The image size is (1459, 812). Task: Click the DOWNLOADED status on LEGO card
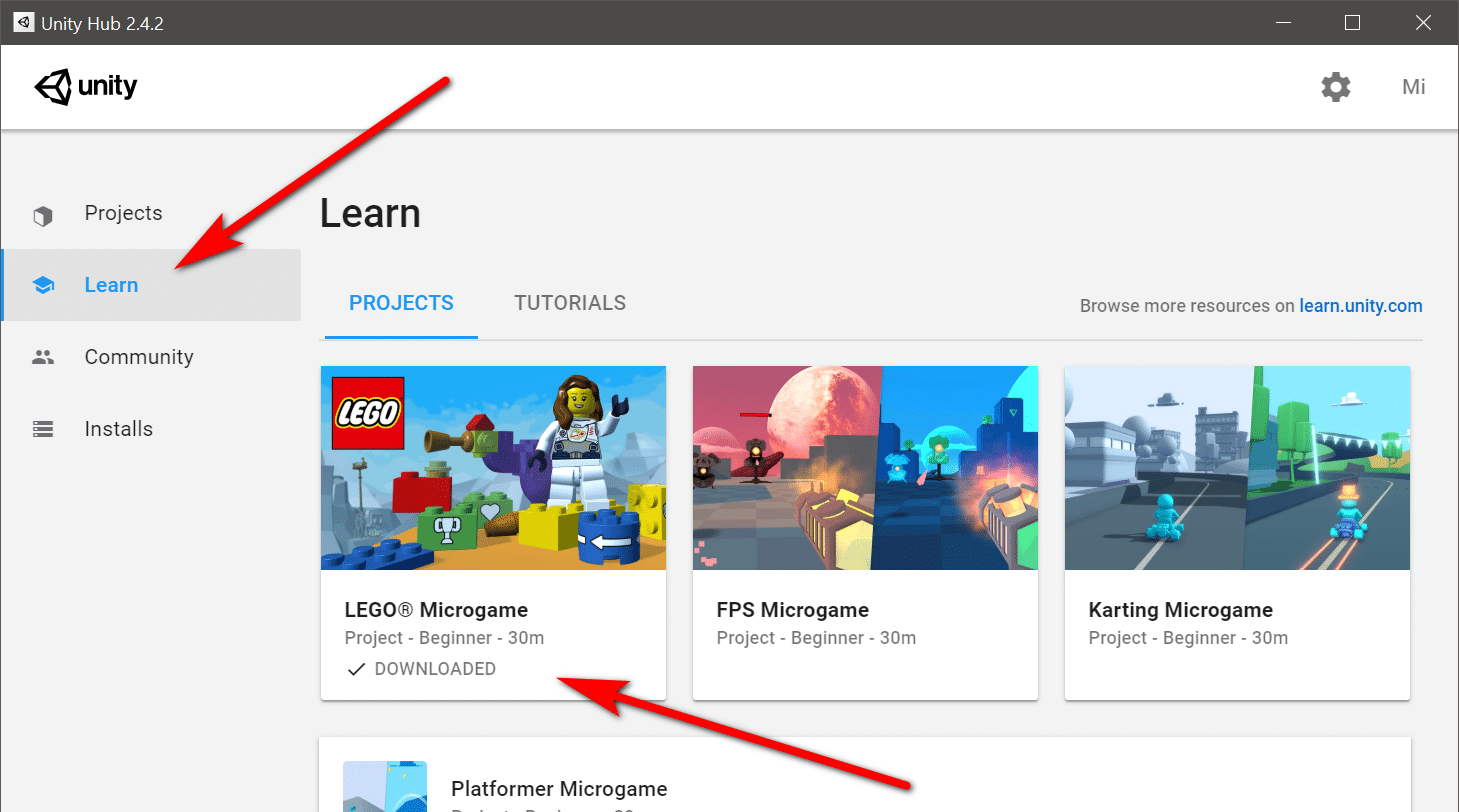(x=435, y=669)
